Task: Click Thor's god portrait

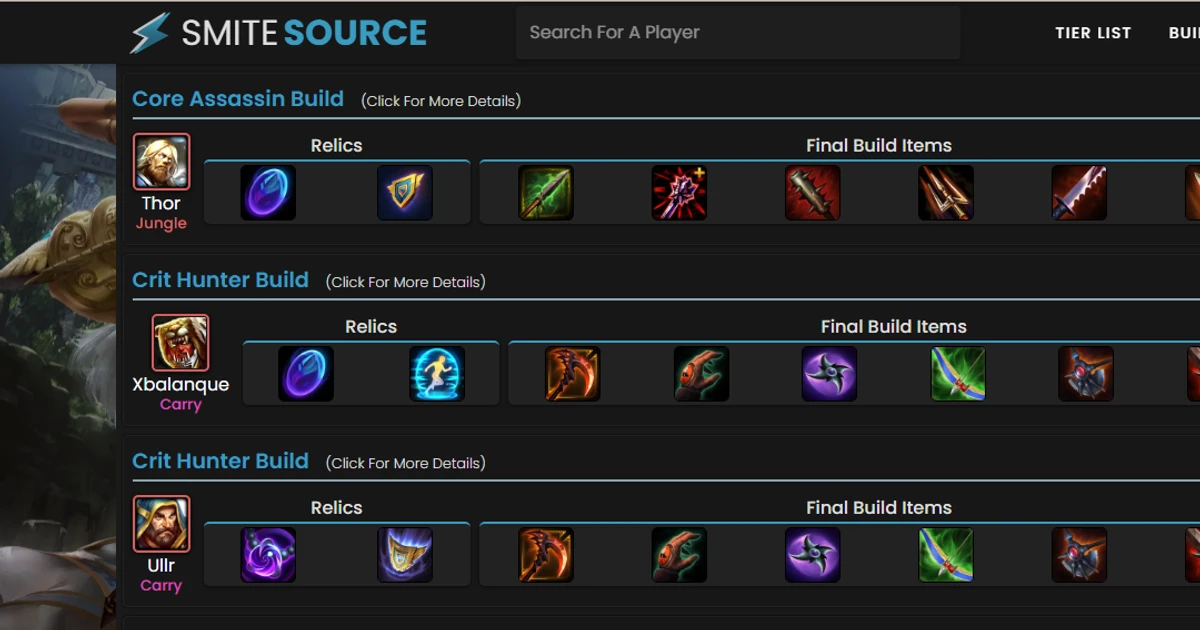Action: (162, 162)
